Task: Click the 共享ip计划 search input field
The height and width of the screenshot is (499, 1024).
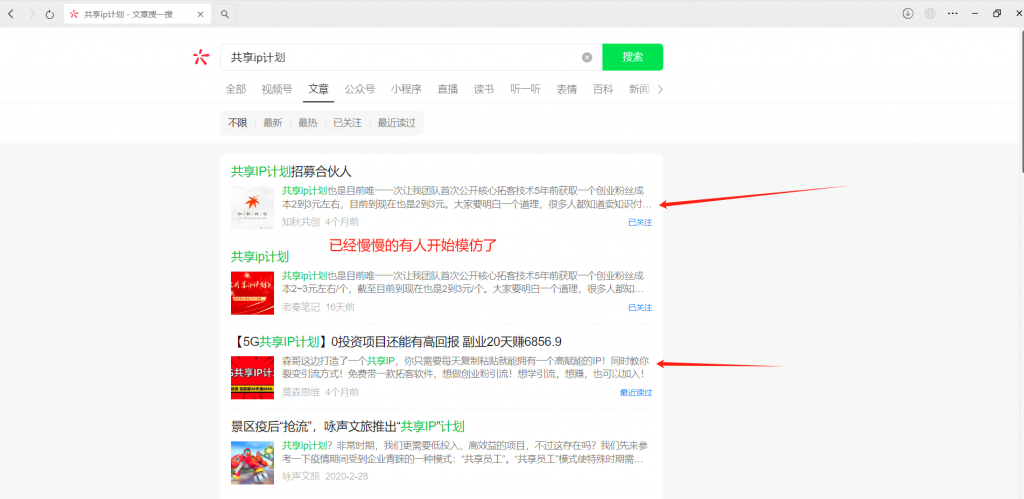Action: point(400,57)
